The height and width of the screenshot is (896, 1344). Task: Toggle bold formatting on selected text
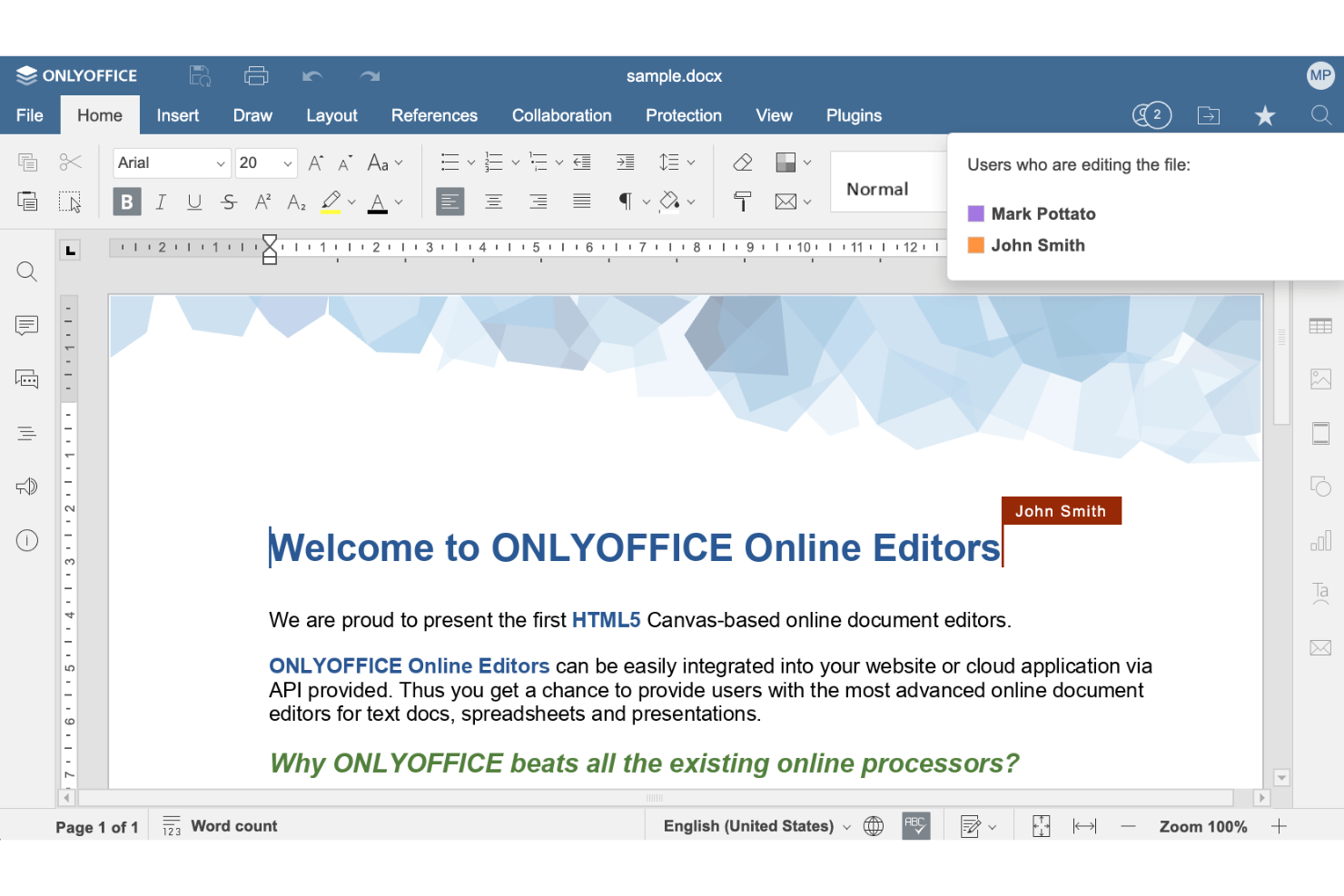126,202
